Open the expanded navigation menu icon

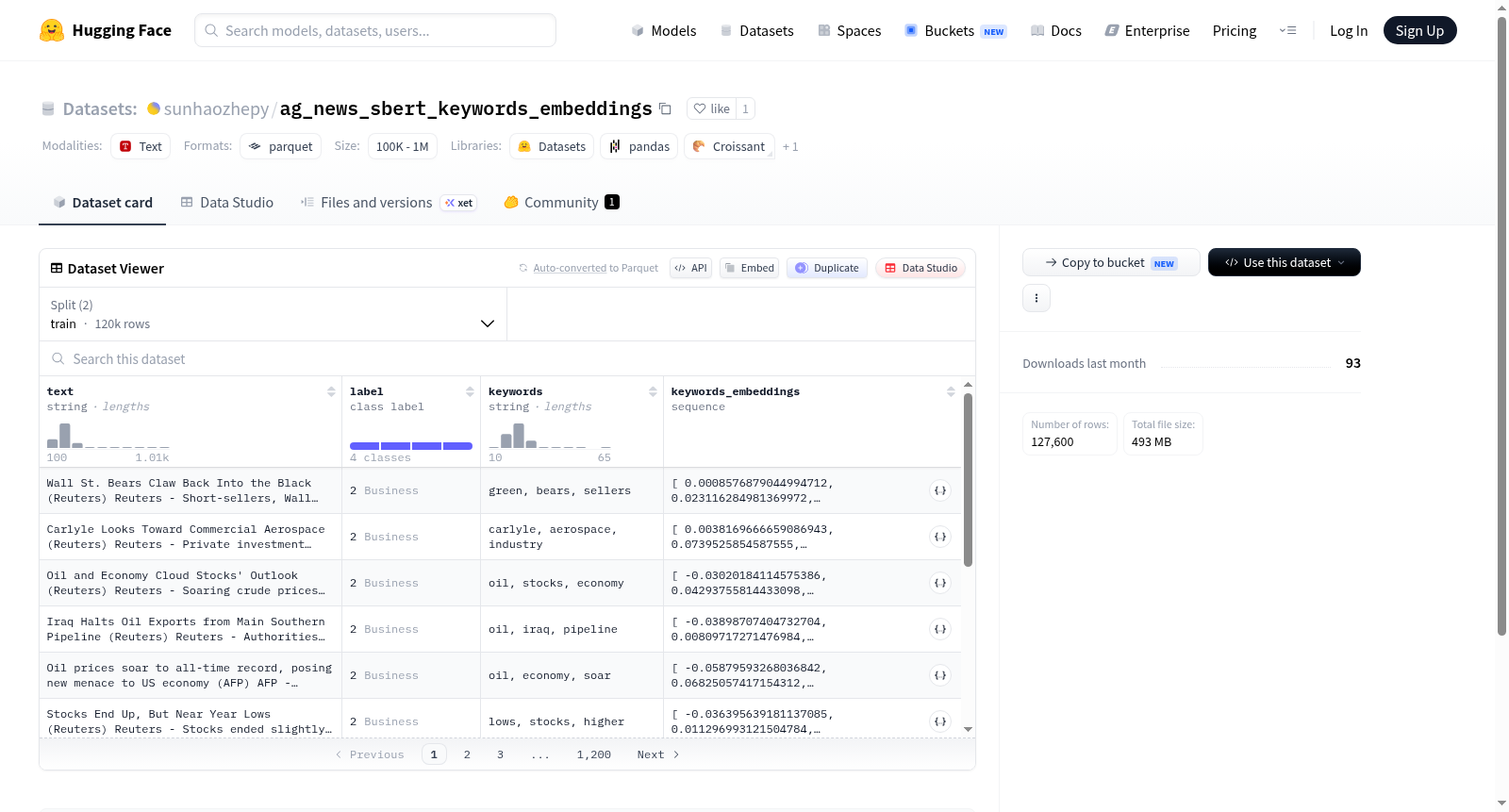tap(1287, 30)
